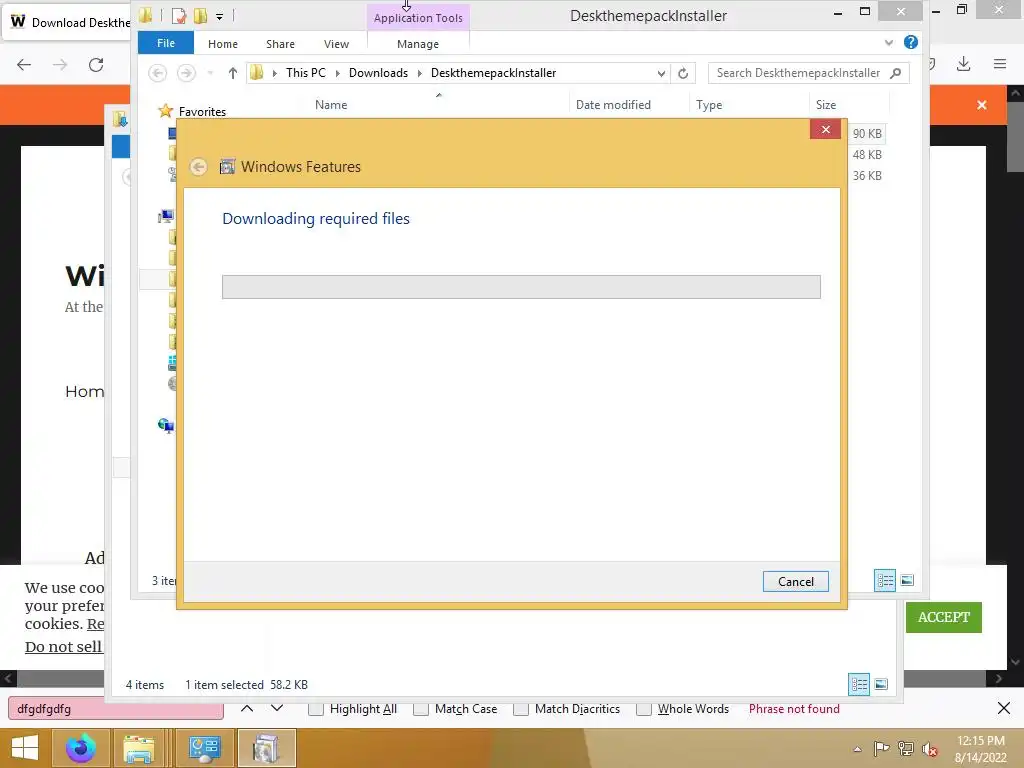The image size is (1024, 768).
Task: Dismiss the orange banner close X
Action: tap(982, 105)
